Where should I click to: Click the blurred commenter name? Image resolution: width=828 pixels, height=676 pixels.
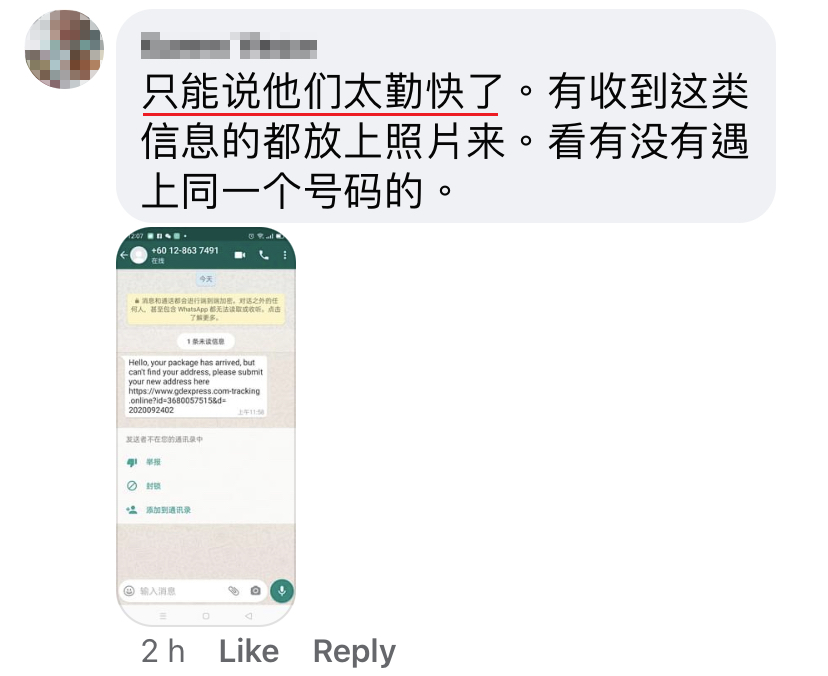click(x=229, y=46)
